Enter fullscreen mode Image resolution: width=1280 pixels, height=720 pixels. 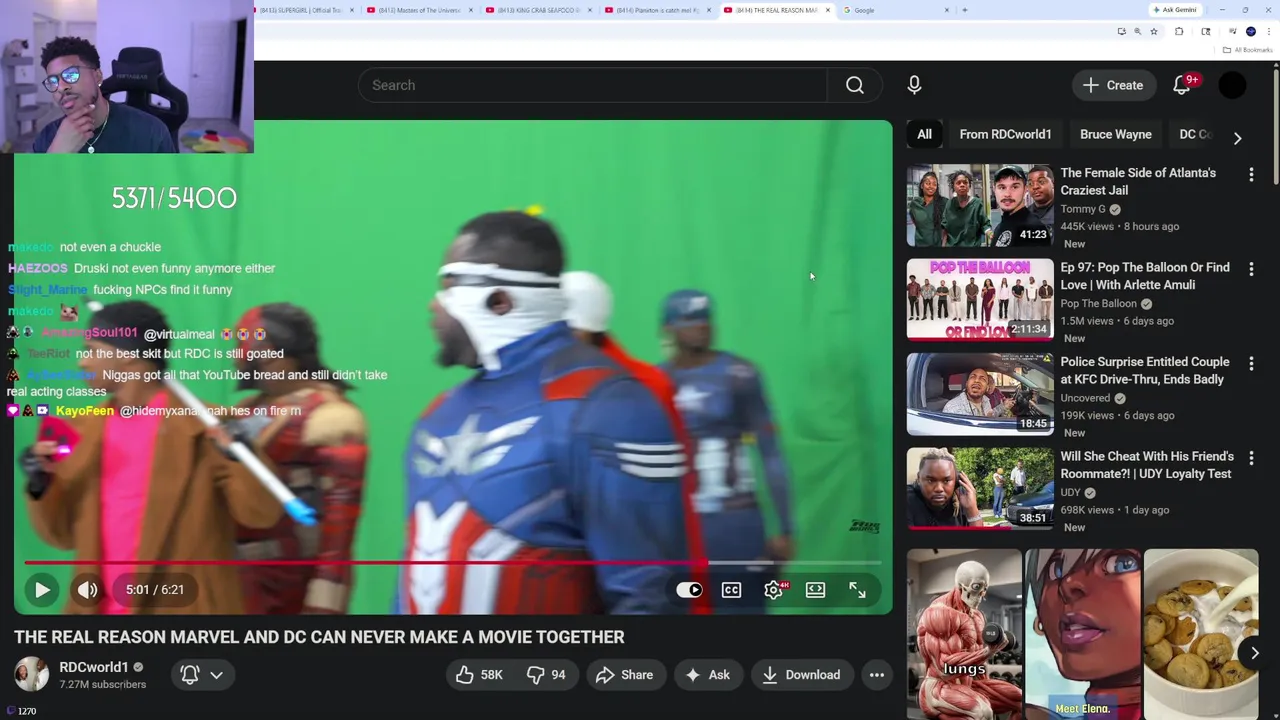(x=858, y=590)
